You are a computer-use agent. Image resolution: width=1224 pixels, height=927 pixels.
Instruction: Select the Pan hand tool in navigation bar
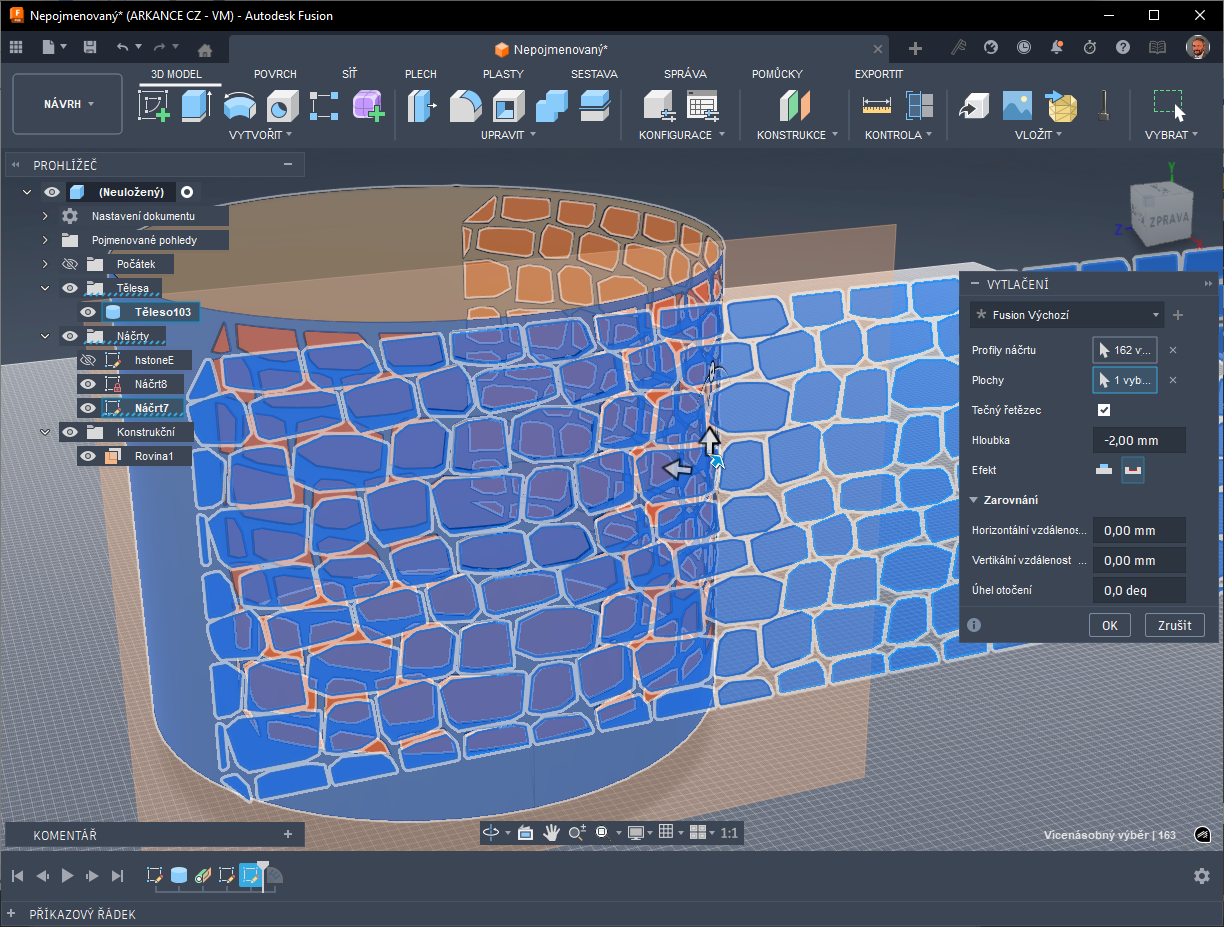coord(551,832)
